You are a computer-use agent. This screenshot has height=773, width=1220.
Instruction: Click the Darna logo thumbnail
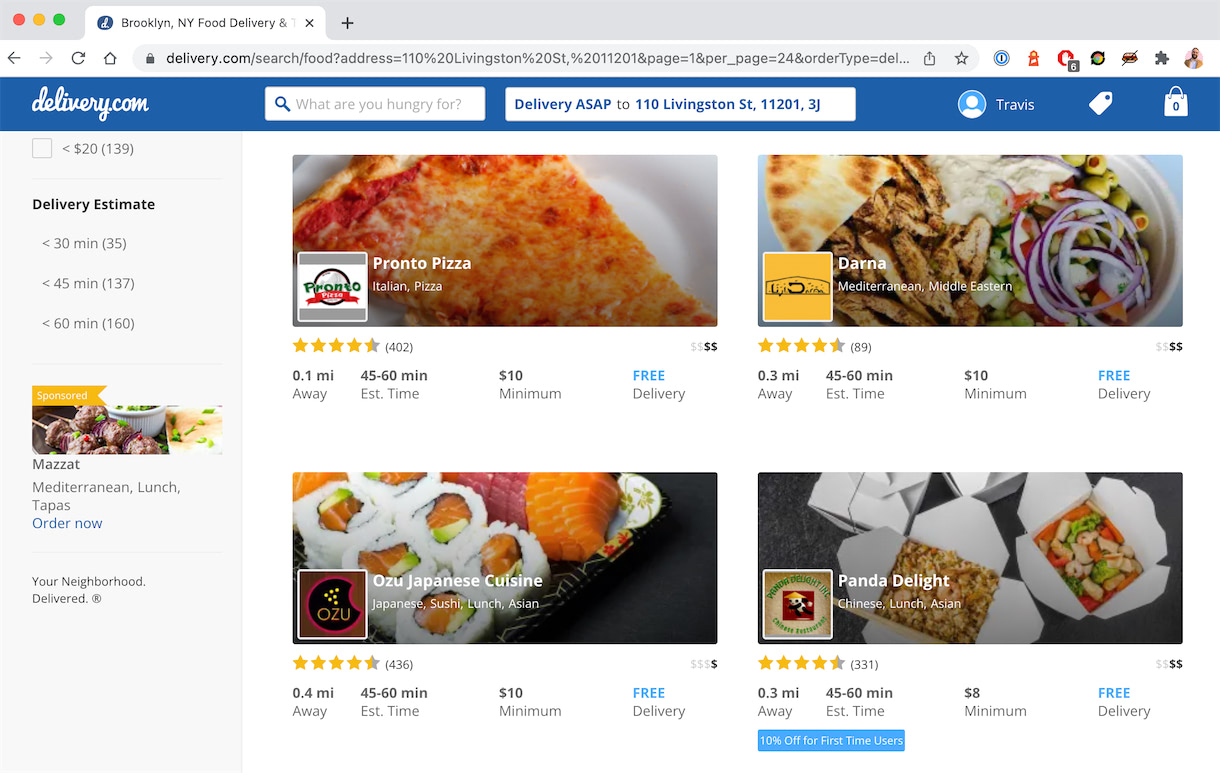[x=797, y=287]
